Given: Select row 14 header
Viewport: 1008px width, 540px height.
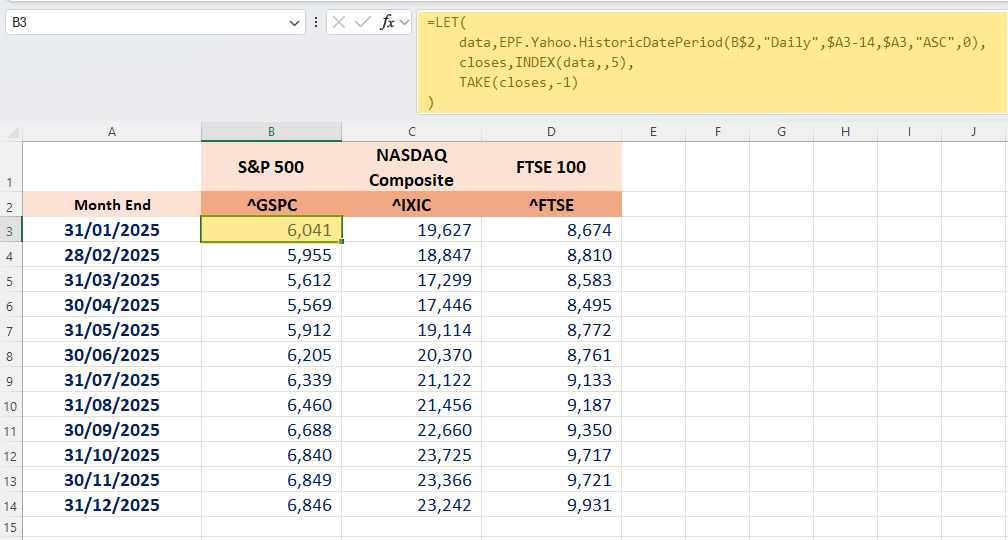Looking at the screenshot, I should coord(11,505).
